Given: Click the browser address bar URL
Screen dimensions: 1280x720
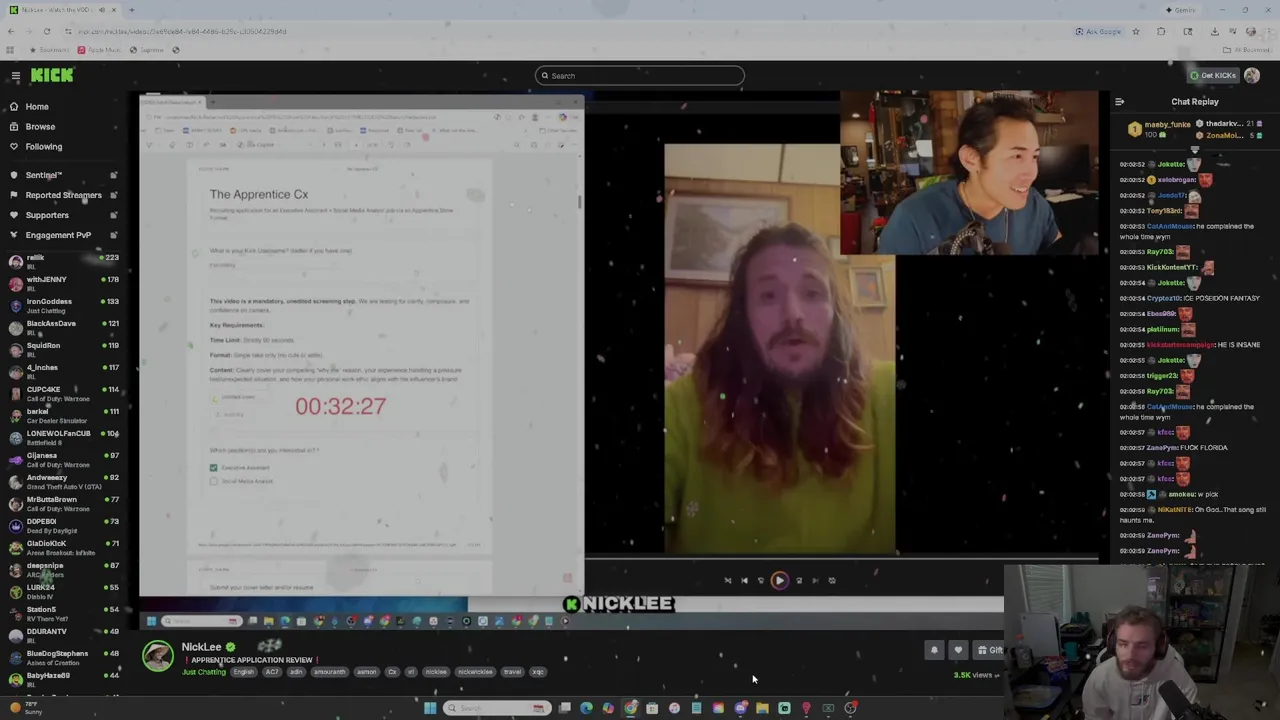Looking at the screenshot, I should (182, 31).
